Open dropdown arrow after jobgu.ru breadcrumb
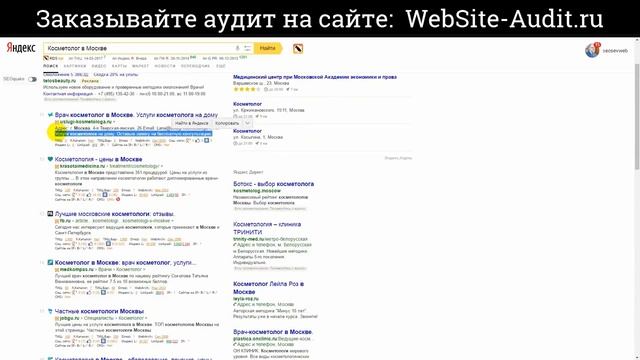The width and height of the screenshot is (640, 360). pos(146,318)
